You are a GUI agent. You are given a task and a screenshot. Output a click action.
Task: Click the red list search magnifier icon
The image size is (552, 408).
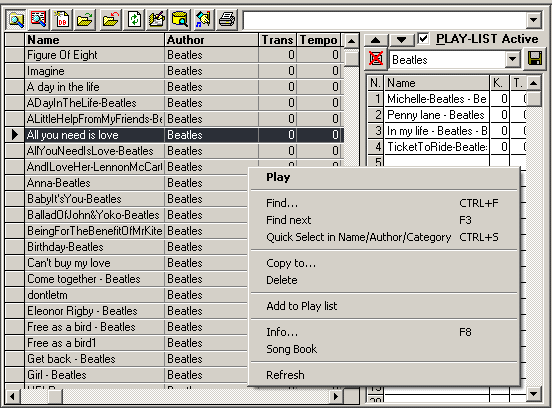(38, 20)
